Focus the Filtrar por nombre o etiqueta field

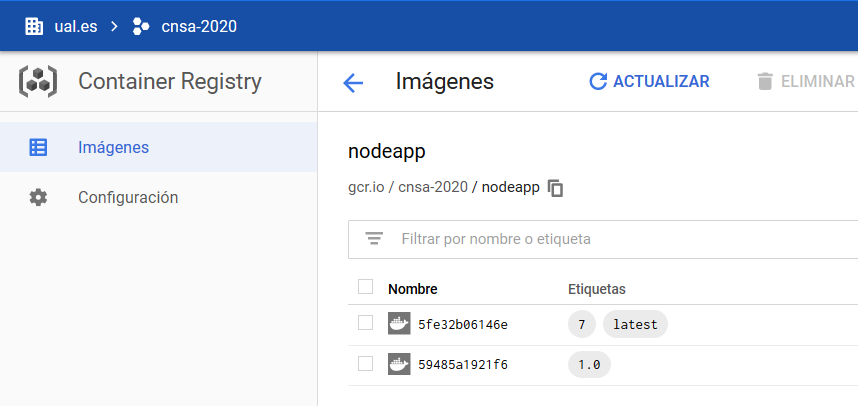pyautogui.click(x=602, y=239)
